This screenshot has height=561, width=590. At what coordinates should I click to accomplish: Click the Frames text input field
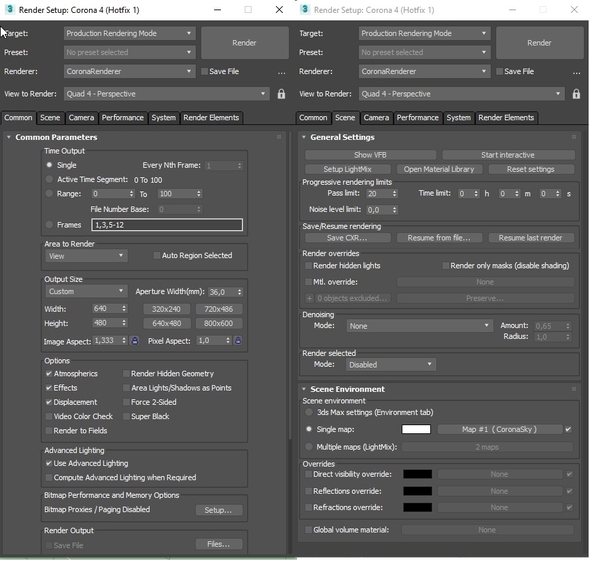click(x=167, y=225)
